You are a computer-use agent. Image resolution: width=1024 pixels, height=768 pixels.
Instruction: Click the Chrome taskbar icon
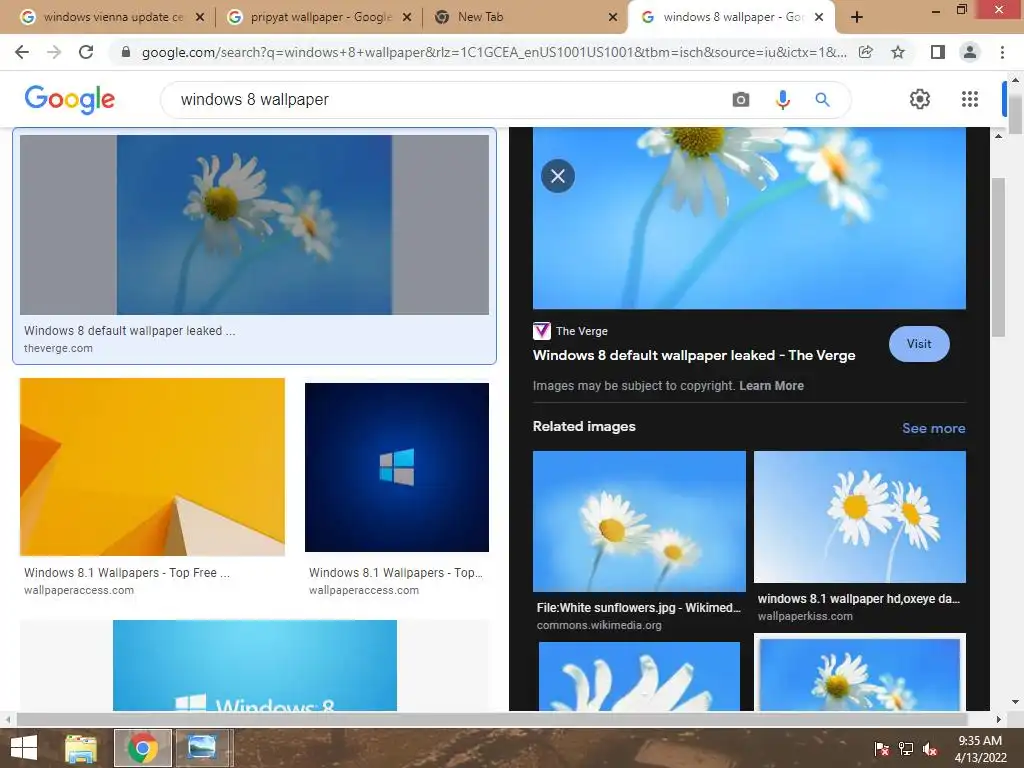[x=143, y=748]
